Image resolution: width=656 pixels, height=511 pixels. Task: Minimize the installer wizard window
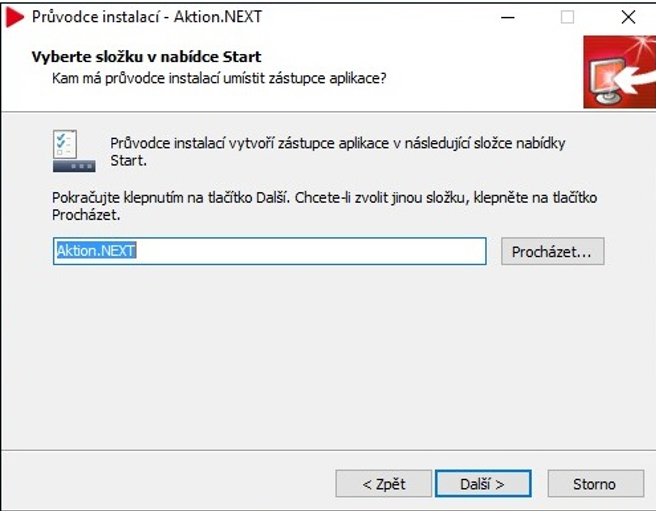[507, 17]
